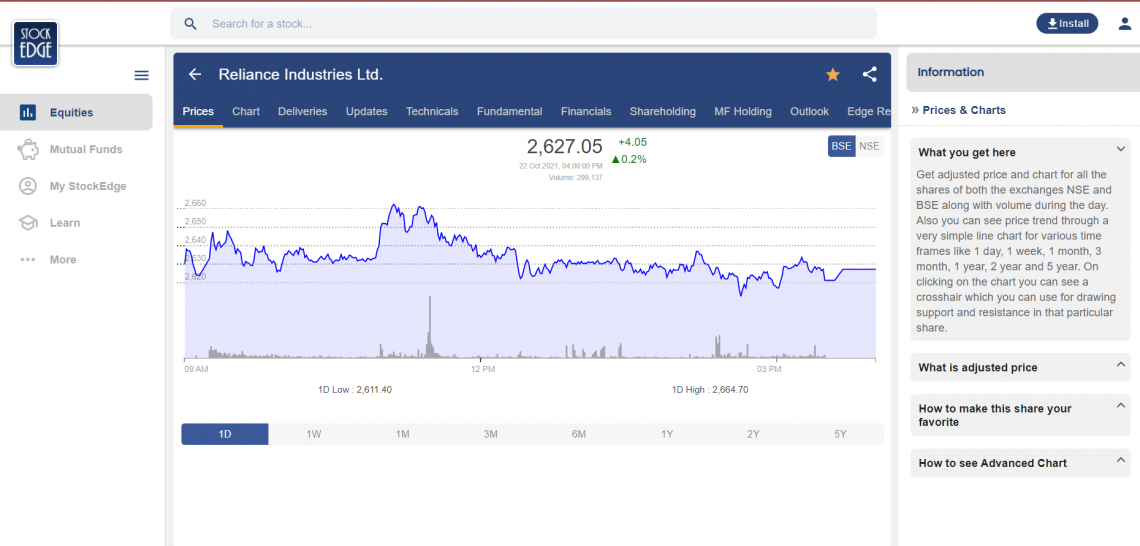Select the 1D time frame

tap(225, 434)
